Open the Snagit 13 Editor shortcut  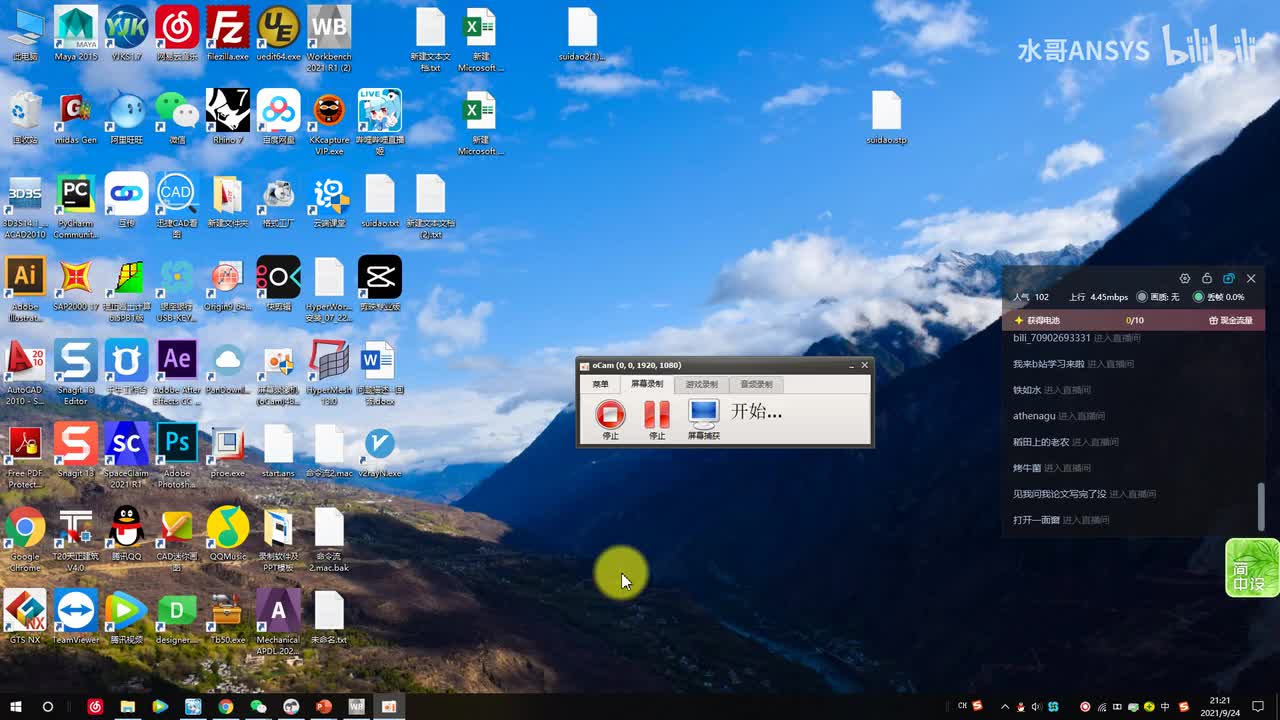point(76,373)
